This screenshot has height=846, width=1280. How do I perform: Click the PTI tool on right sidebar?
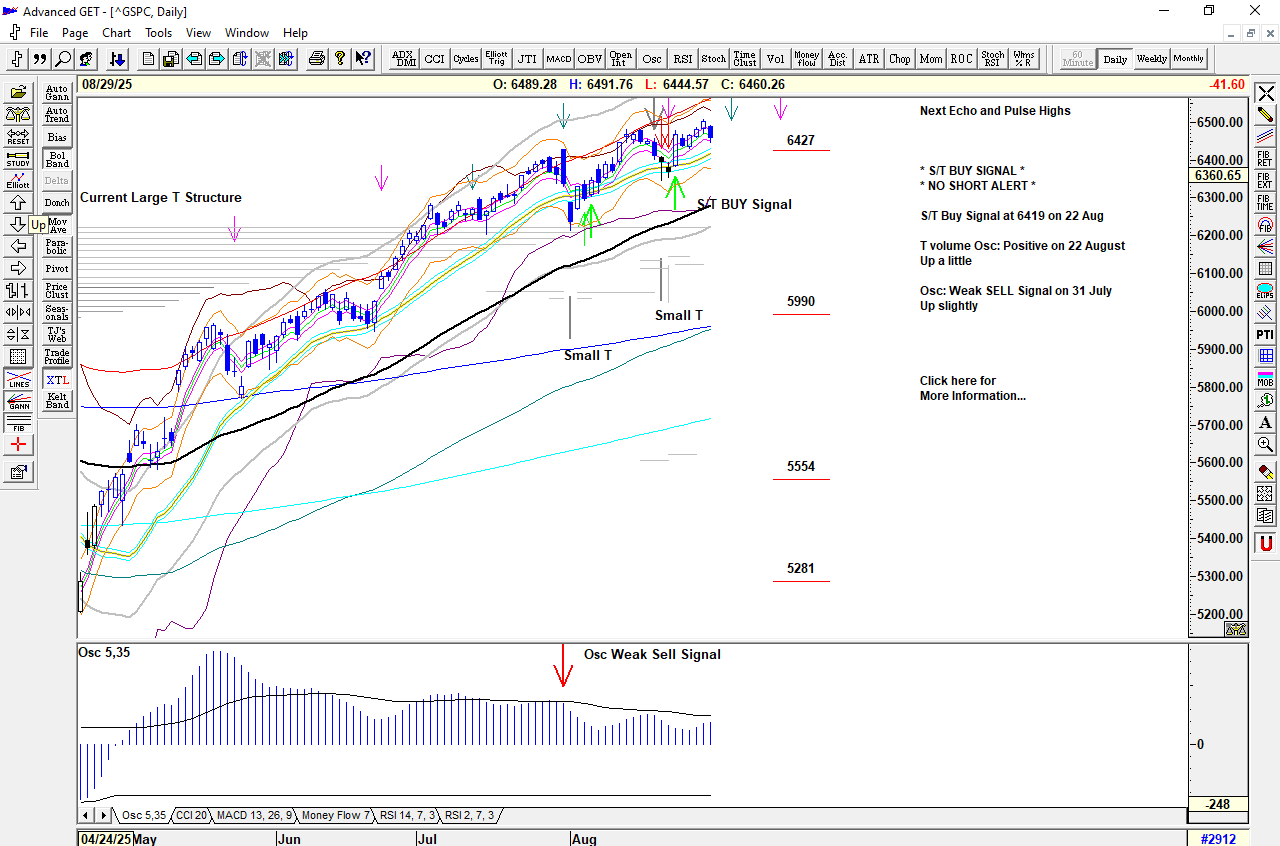click(x=1265, y=334)
